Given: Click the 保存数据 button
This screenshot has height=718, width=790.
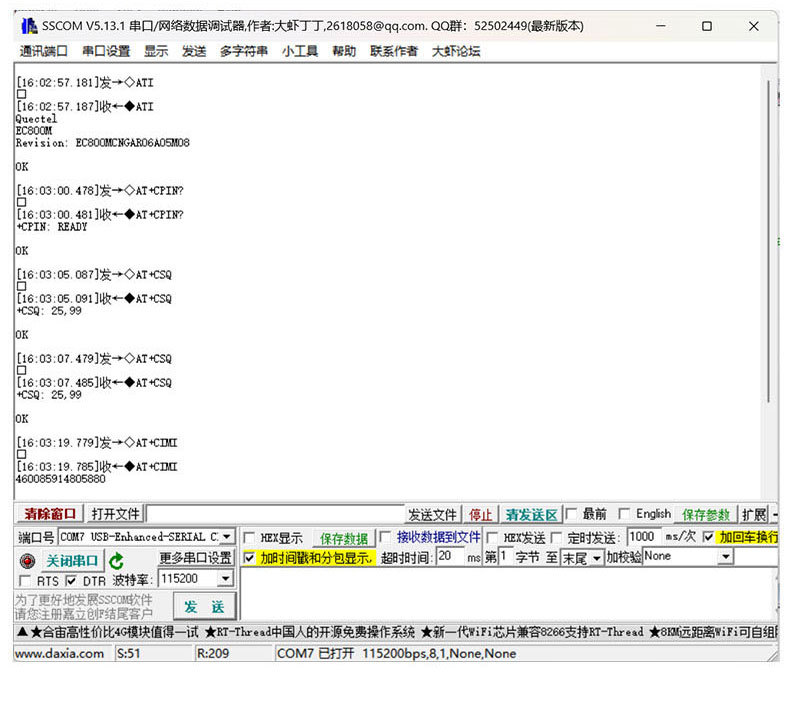Looking at the screenshot, I should [x=344, y=538].
